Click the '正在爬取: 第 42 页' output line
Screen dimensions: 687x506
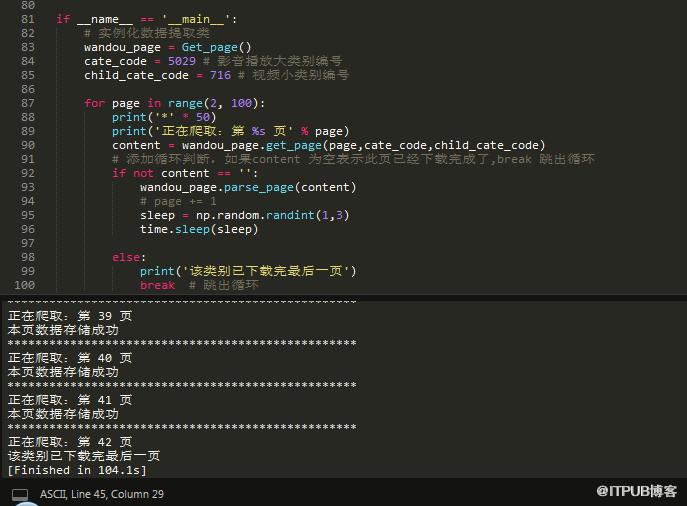pos(70,442)
